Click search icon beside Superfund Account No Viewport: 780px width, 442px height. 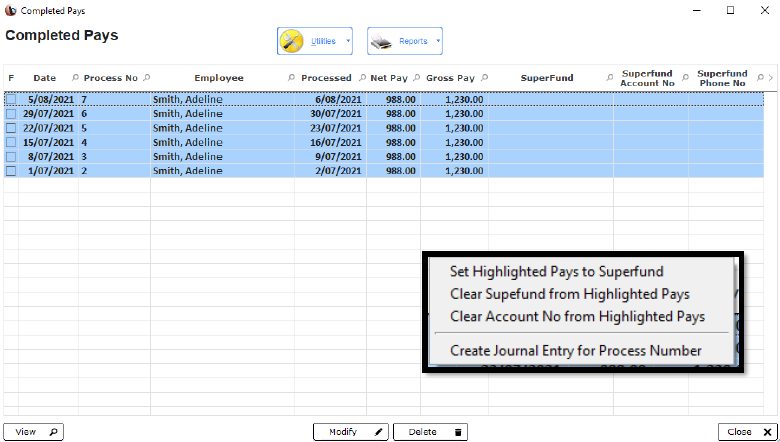(685, 78)
